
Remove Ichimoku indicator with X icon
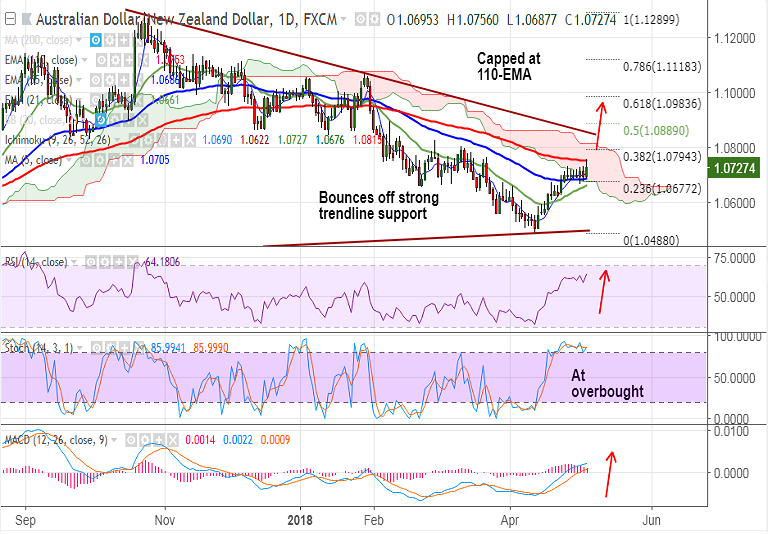190,140
